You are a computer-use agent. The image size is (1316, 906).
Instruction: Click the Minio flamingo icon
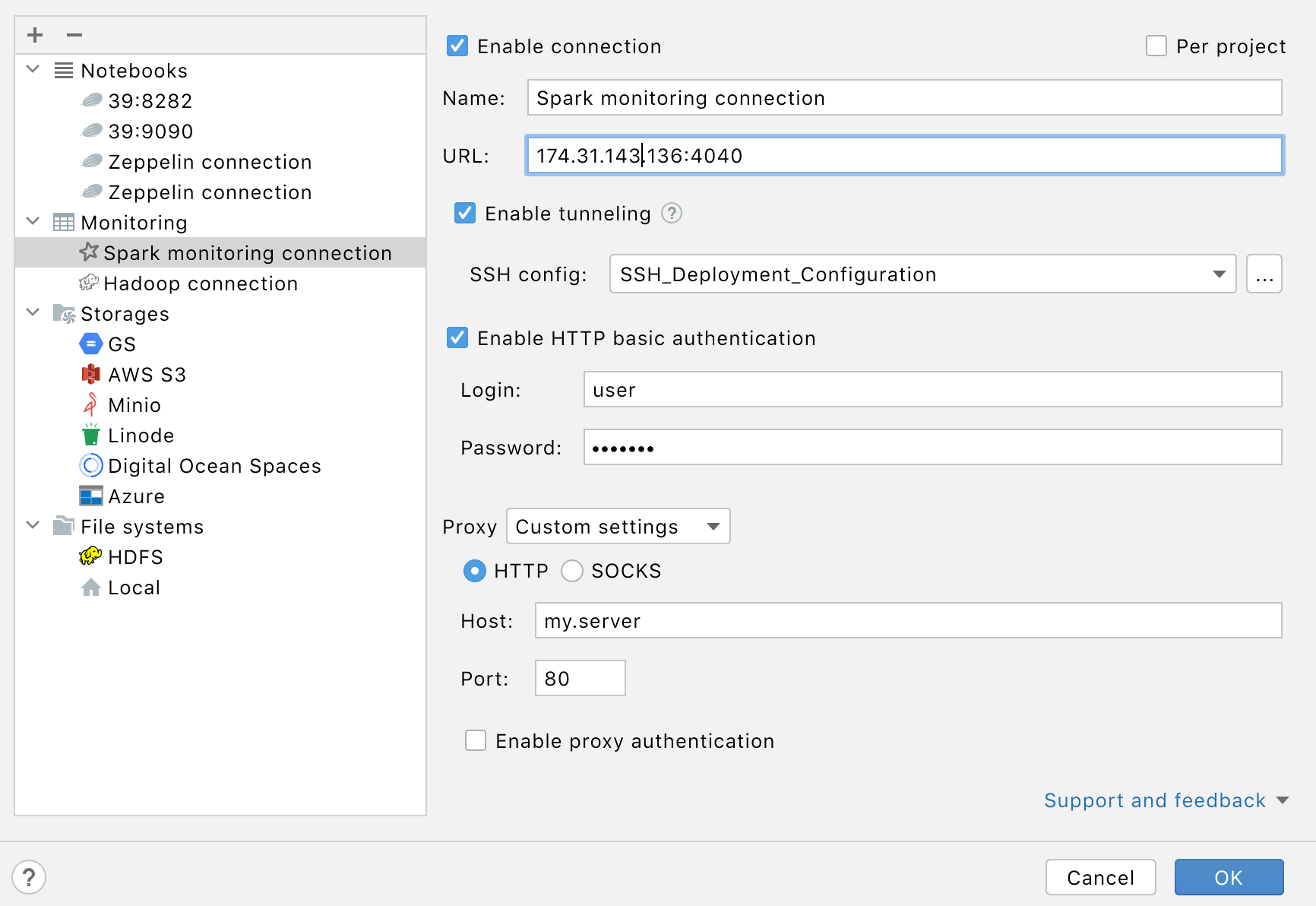pos(90,404)
